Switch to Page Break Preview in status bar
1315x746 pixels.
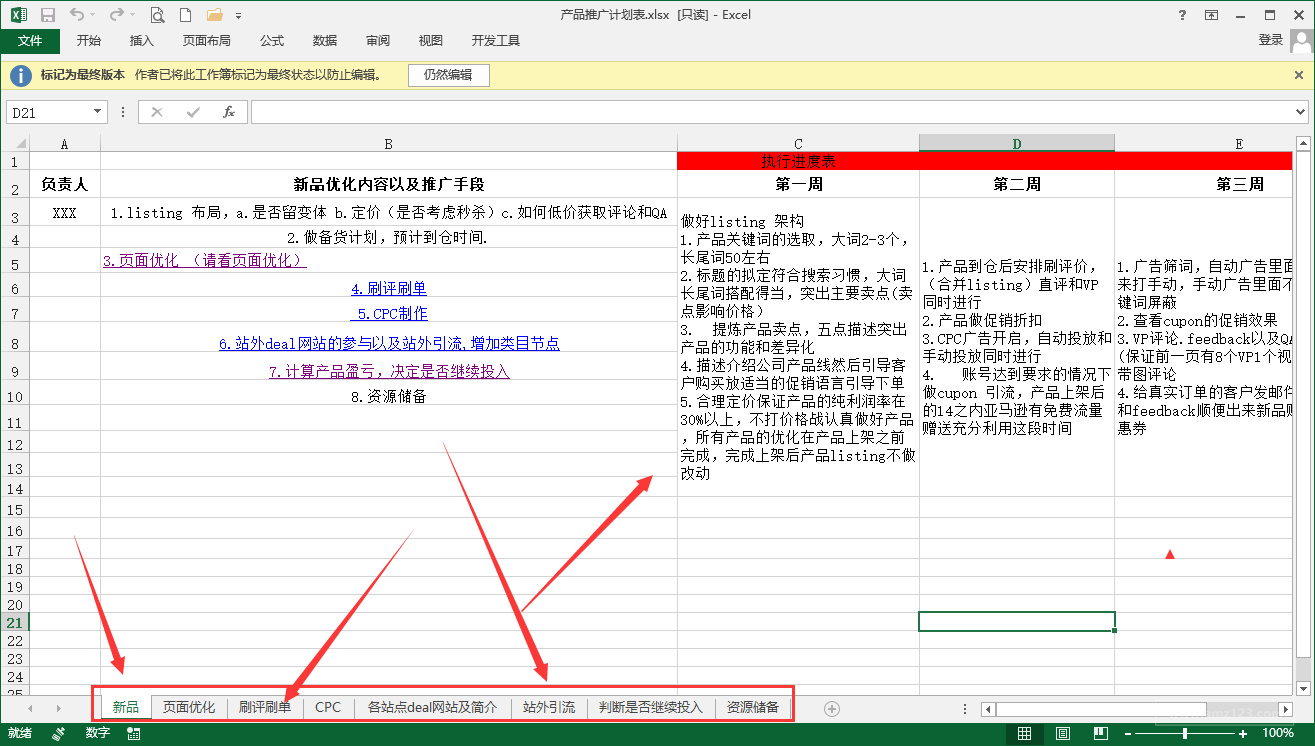tap(1100, 734)
